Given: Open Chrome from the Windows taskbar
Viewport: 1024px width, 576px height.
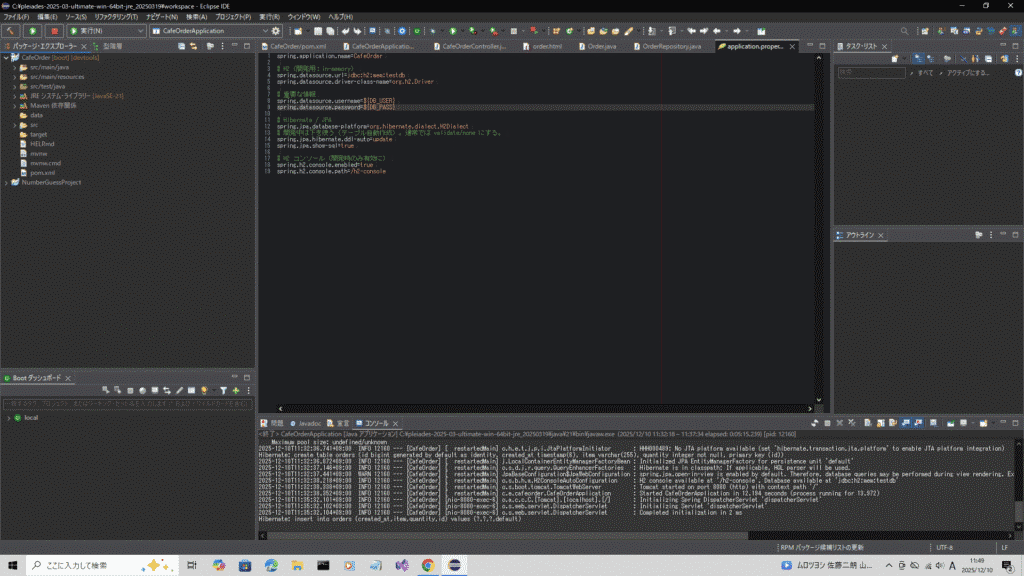Looking at the screenshot, I should 427,565.
